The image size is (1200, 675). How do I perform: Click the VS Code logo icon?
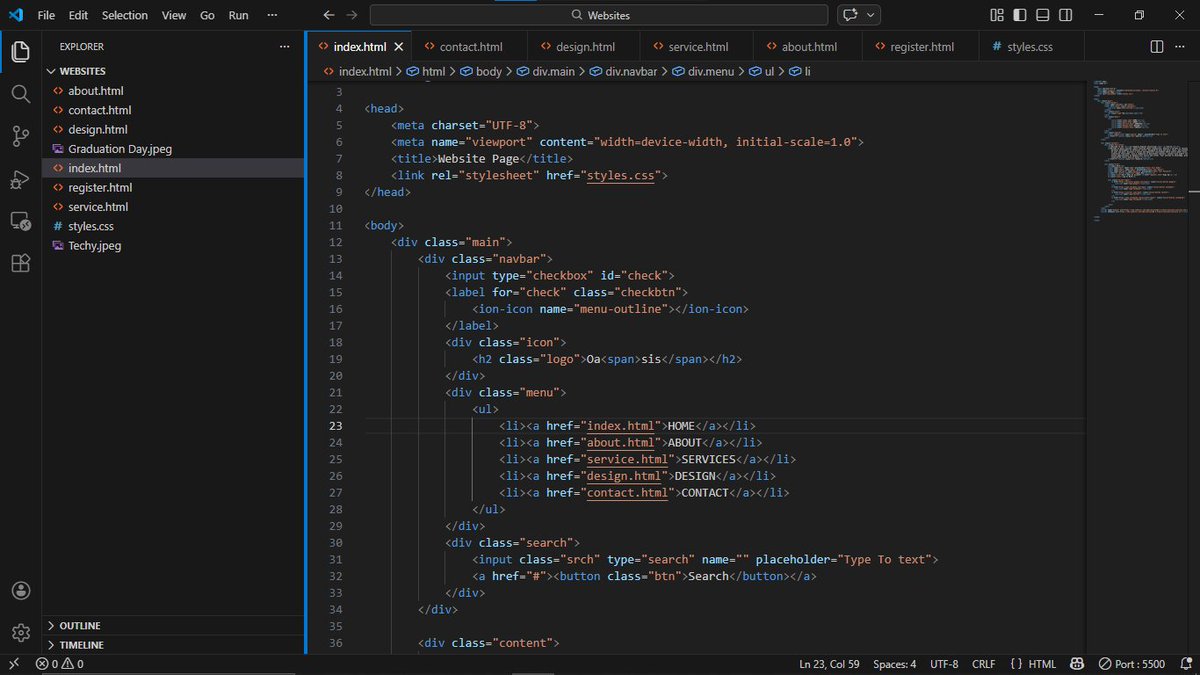pos(15,15)
